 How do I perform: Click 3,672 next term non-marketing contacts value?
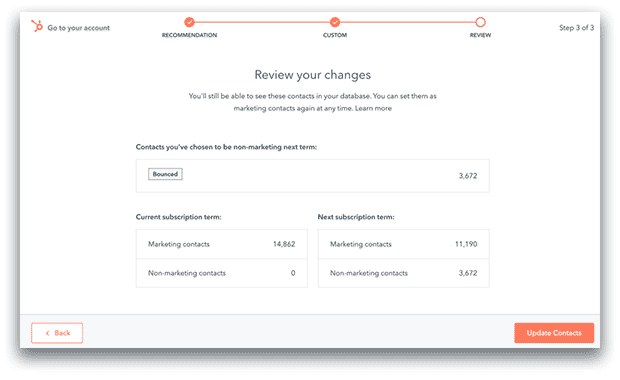click(x=468, y=273)
